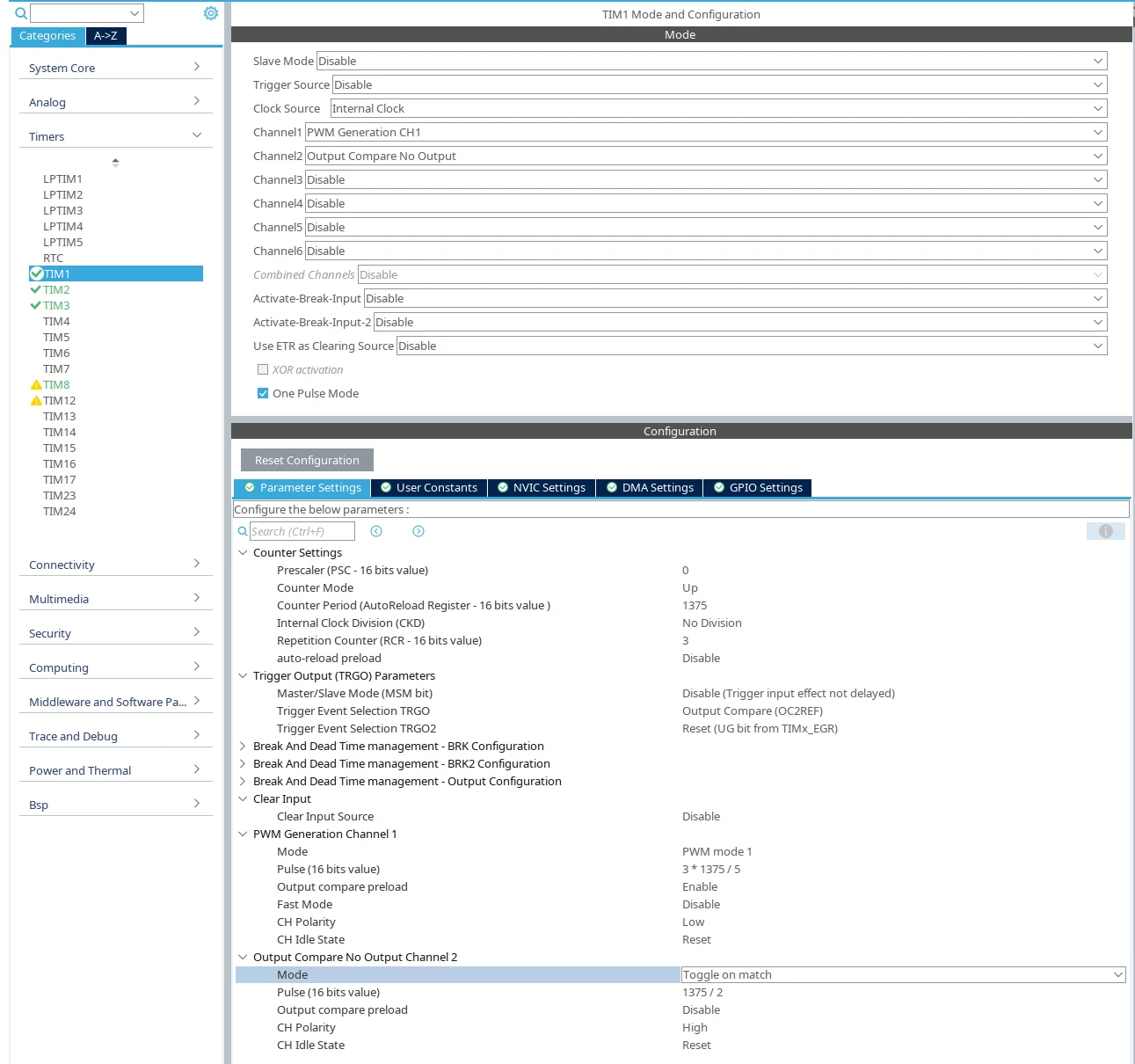The width and height of the screenshot is (1135, 1064).
Task: Expand the BRK2 Configuration section
Action: (243, 763)
